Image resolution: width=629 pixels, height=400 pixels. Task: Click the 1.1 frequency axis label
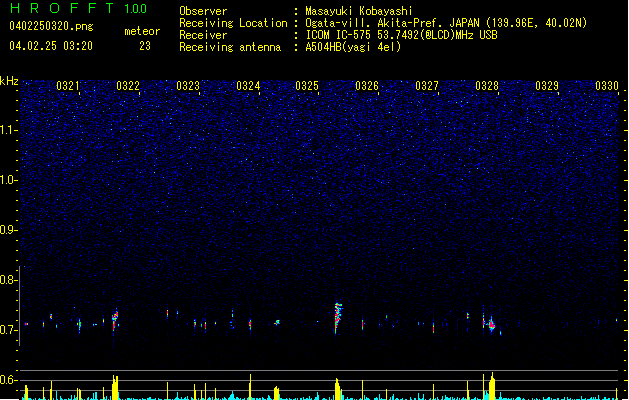pyautogui.click(x=9, y=130)
